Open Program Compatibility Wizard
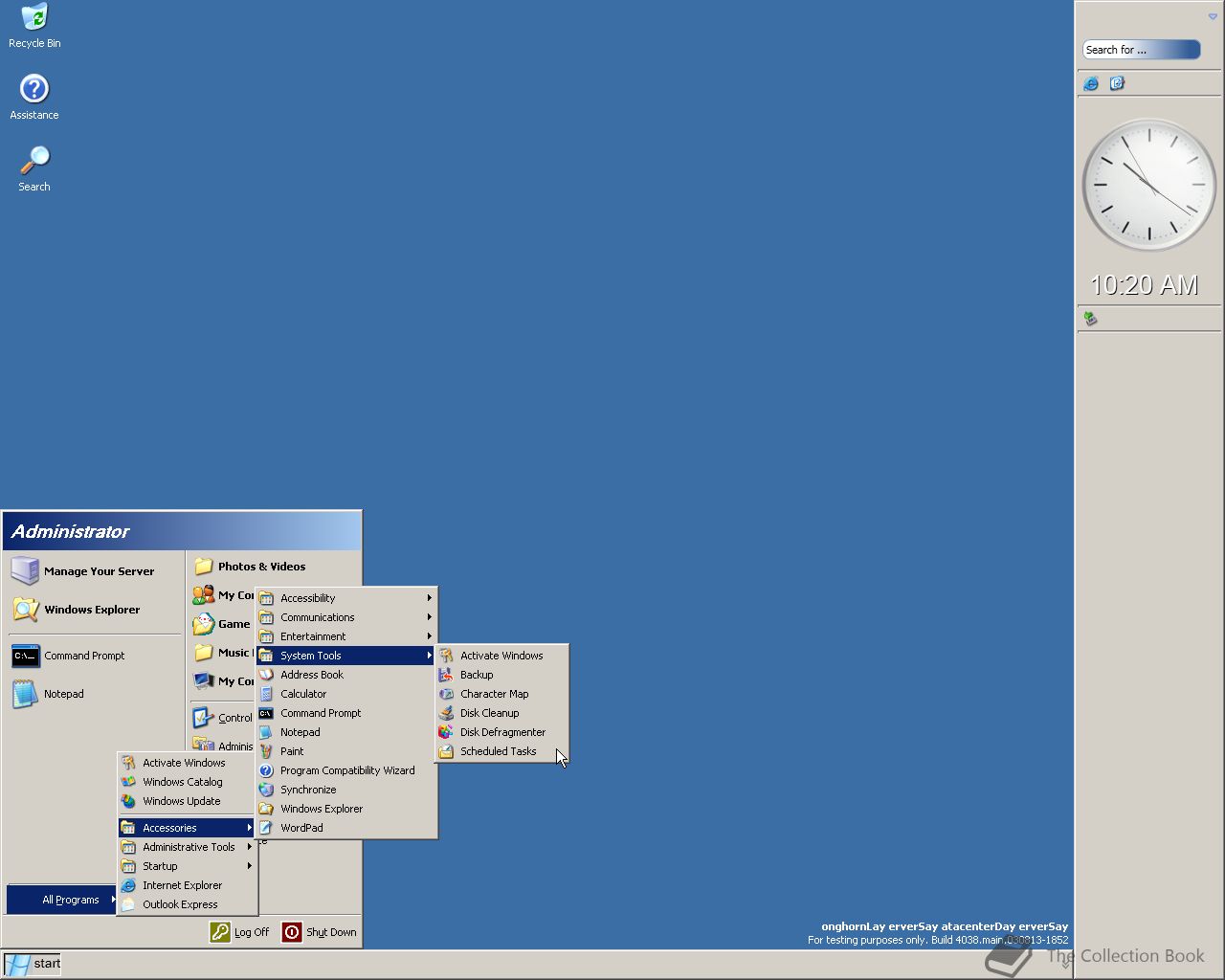Image resolution: width=1225 pixels, height=980 pixels. pos(346,770)
